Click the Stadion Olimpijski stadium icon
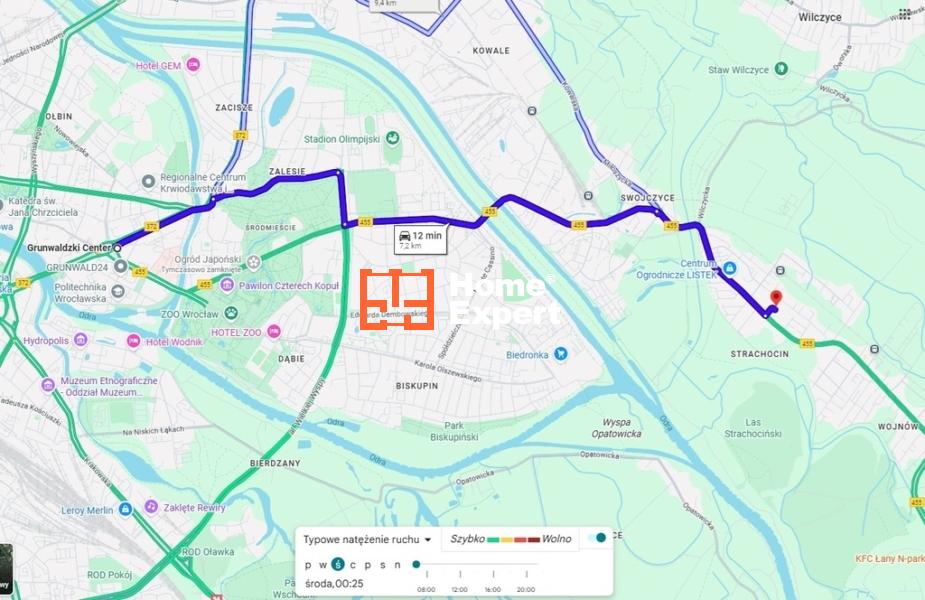This screenshot has height=600, width=925. [x=392, y=139]
